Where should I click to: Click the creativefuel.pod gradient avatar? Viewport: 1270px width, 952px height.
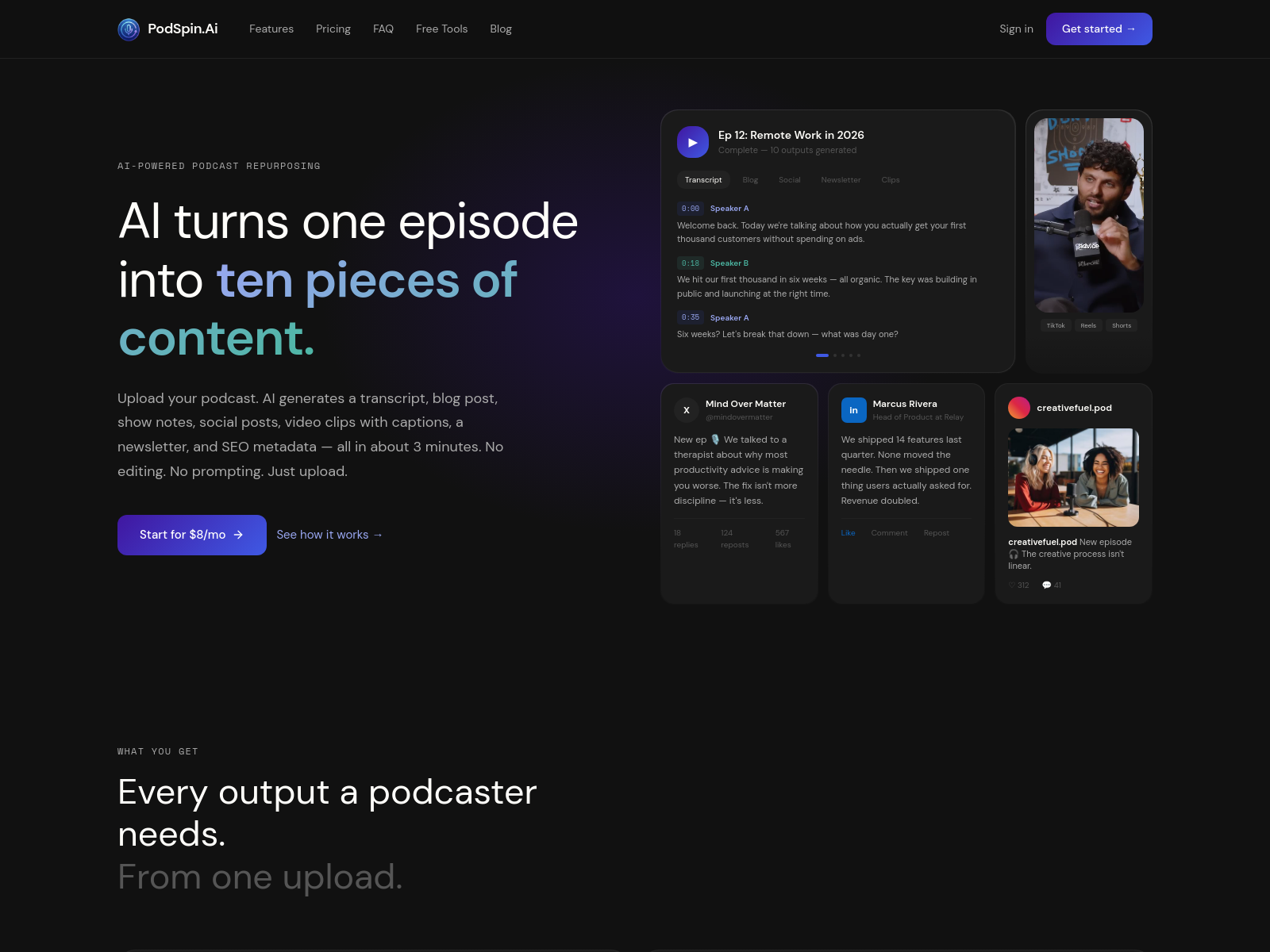(1018, 408)
